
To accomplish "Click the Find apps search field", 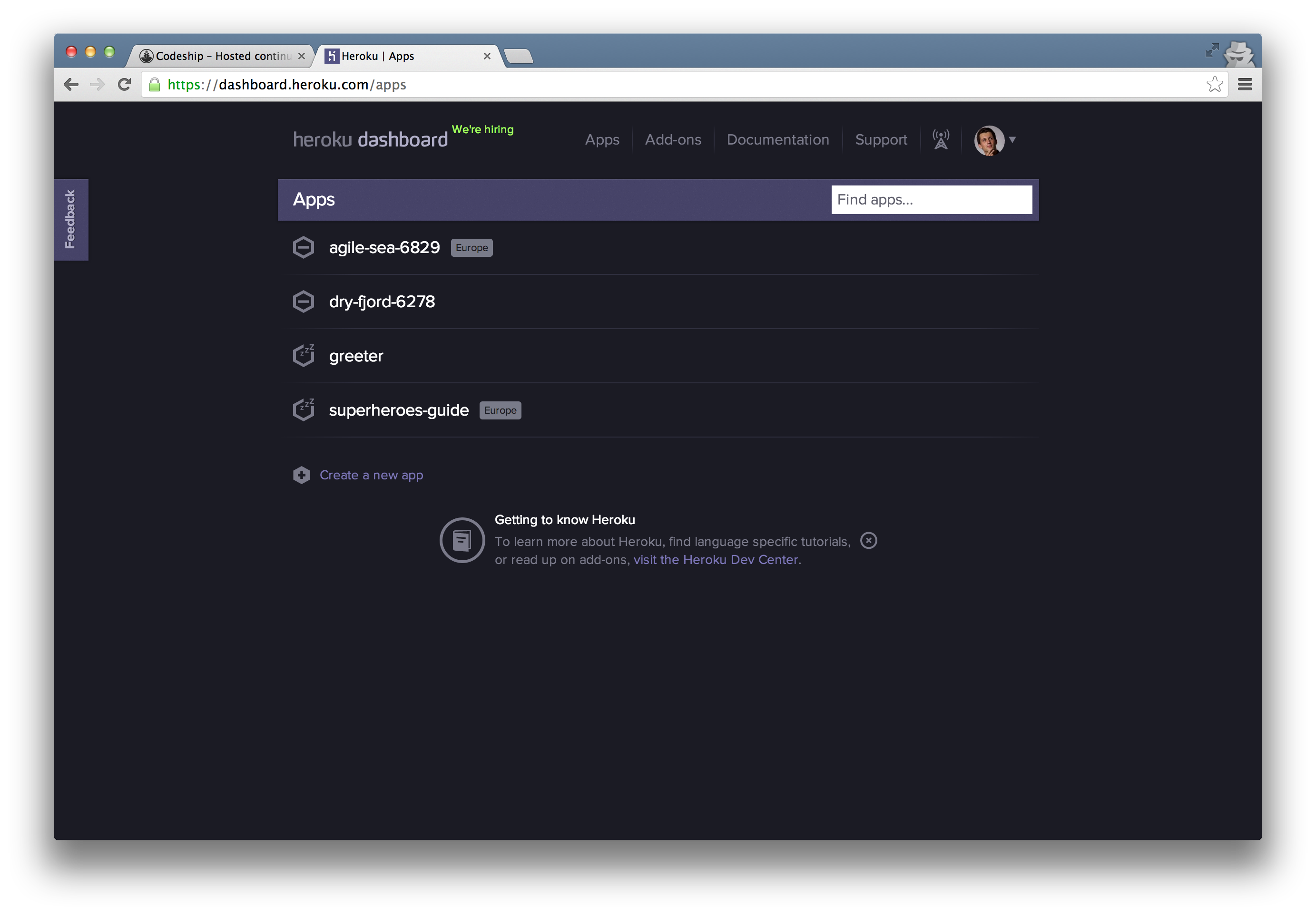I will (931, 199).
